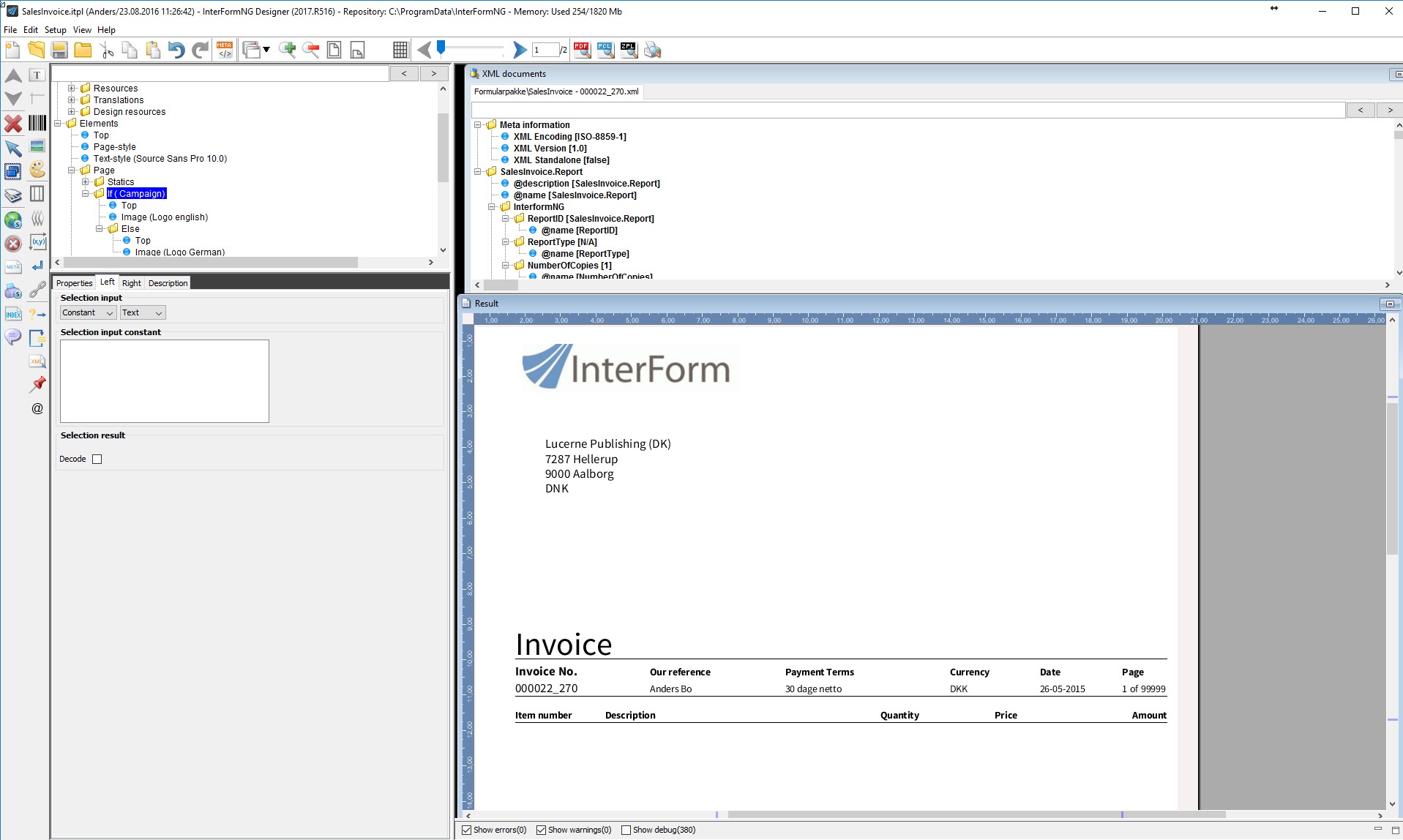The height and width of the screenshot is (840, 1403).
Task: Click the next '>' button in the element tree search
Action: click(x=433, y=73)
